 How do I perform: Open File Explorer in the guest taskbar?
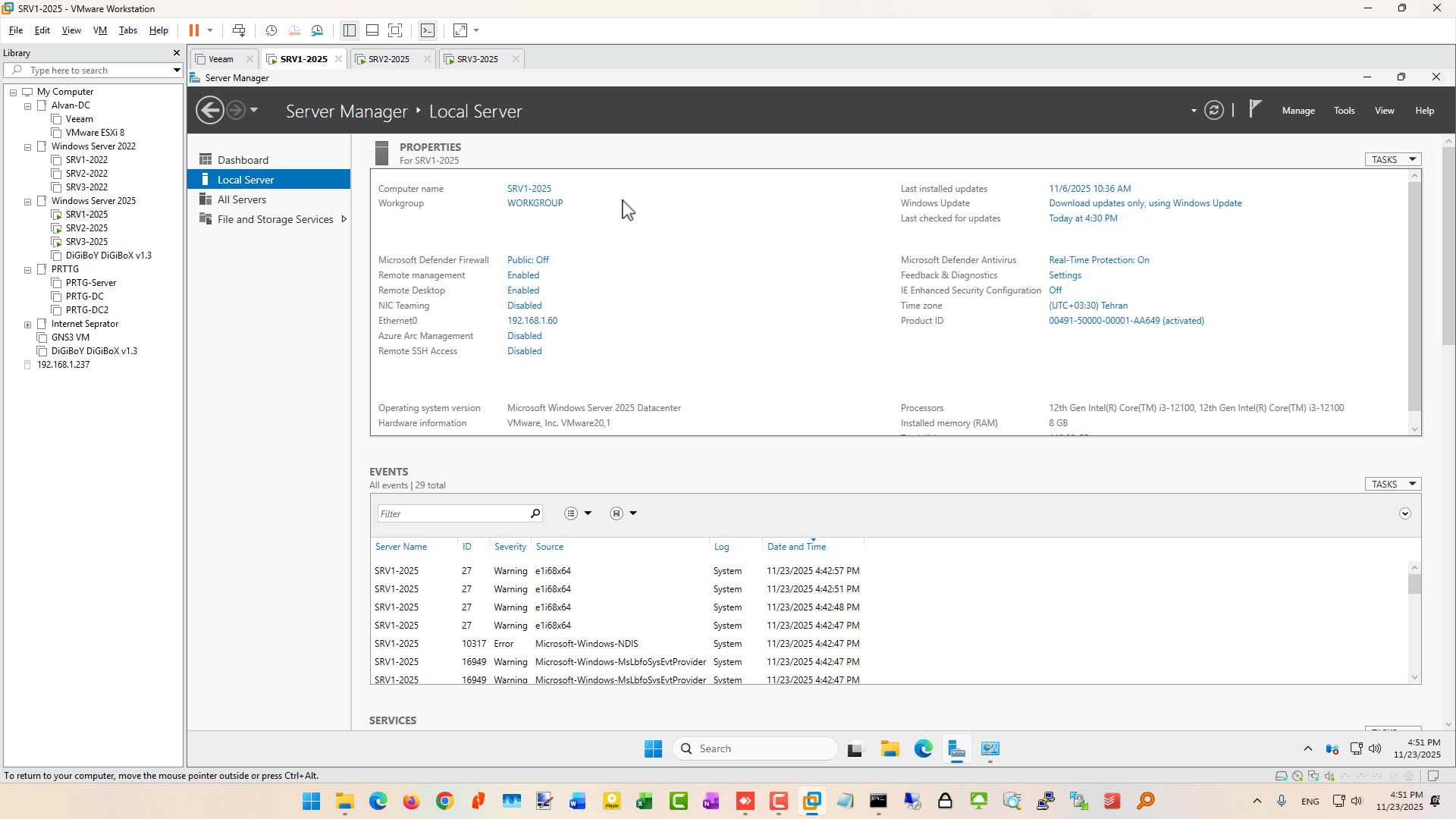coord(890,749)
